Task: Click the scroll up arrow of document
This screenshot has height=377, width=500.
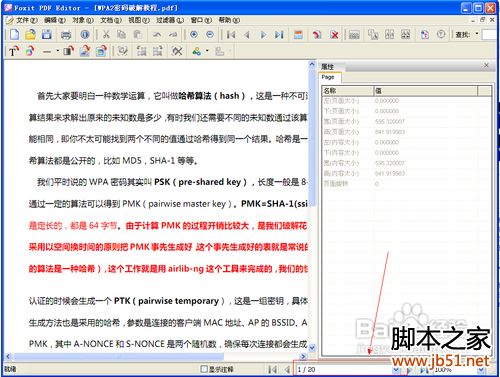Action: click(312, 64)
